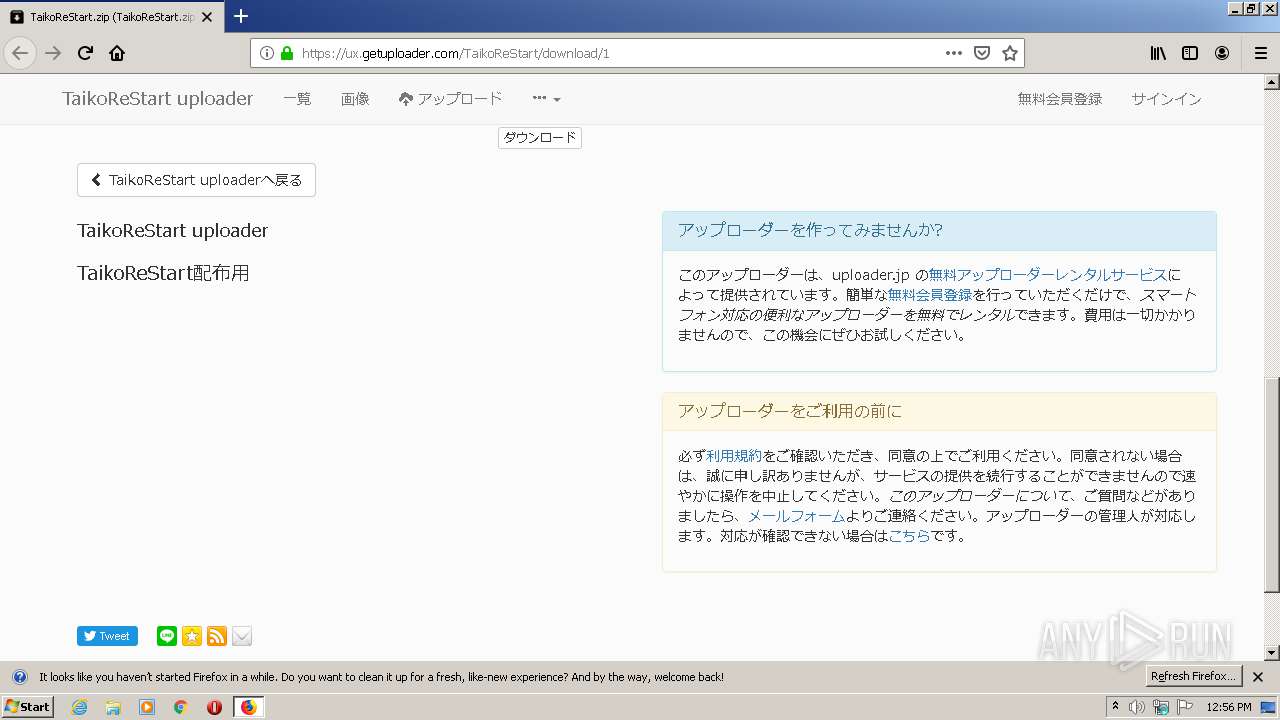Click the yellow star bookmark share icon
The width and height of the screenshot is (1280, 720).
coord(192,636)
